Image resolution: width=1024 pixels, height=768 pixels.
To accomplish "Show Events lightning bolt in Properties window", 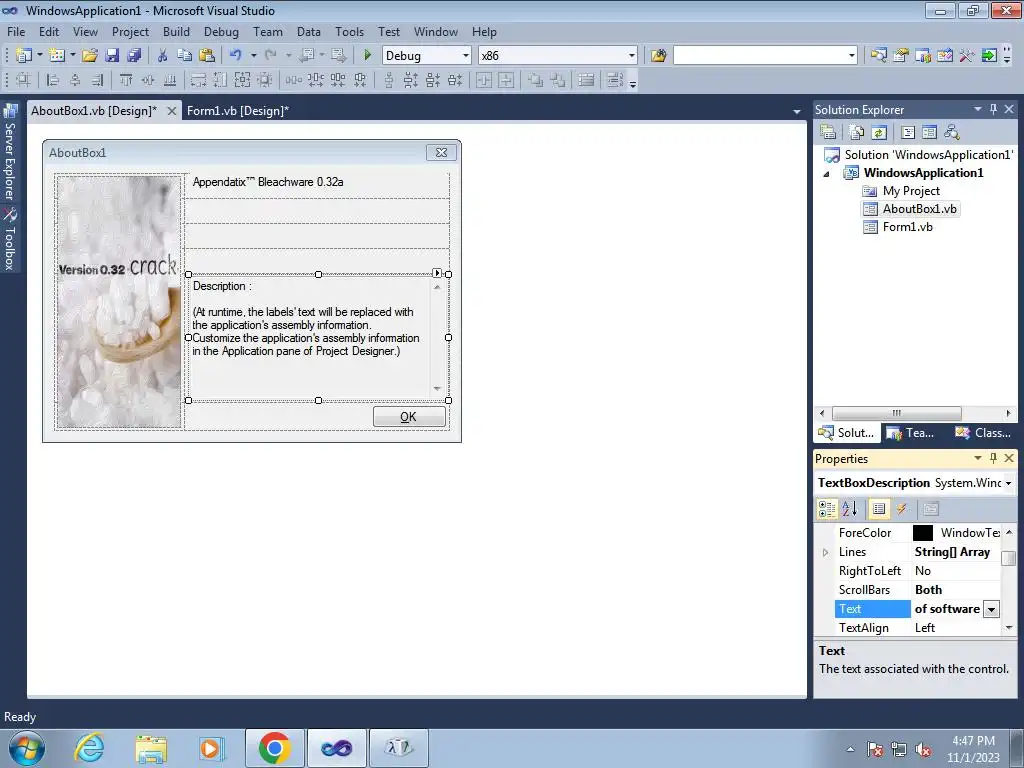I will pyautogui.click(x=902, y=509).
